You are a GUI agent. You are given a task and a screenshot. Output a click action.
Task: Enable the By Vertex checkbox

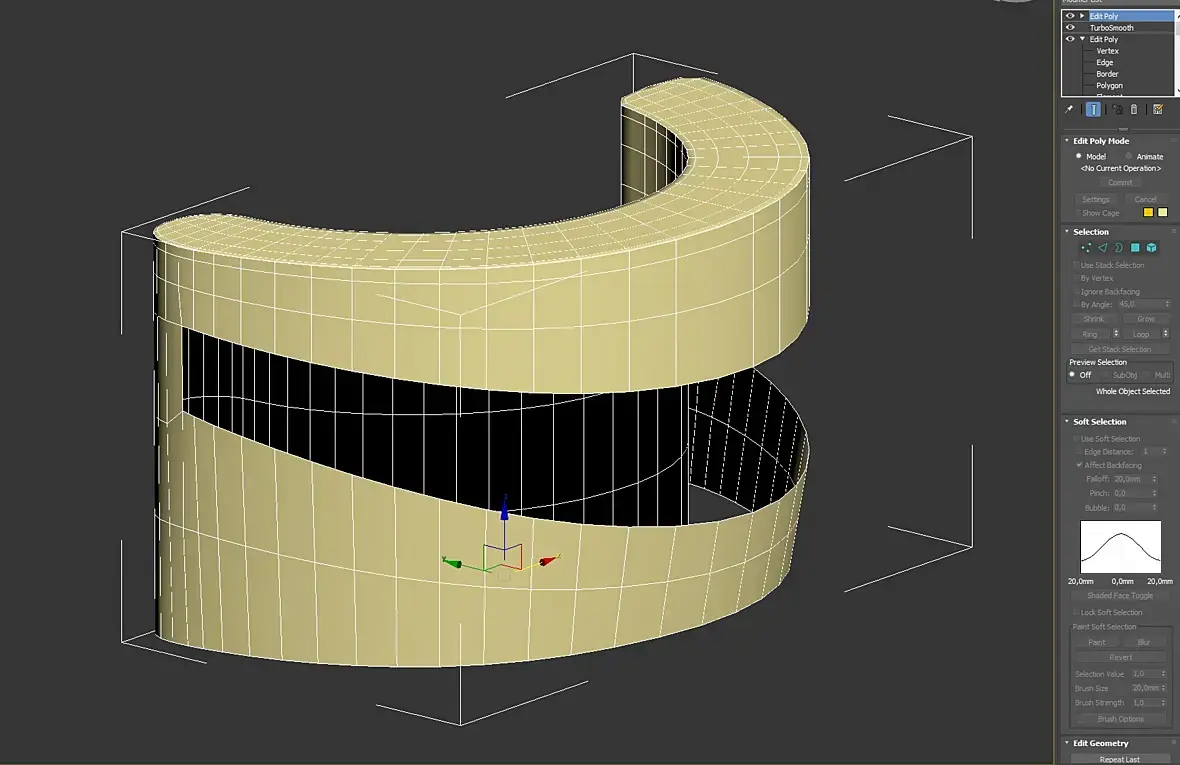click(1076, 278)
